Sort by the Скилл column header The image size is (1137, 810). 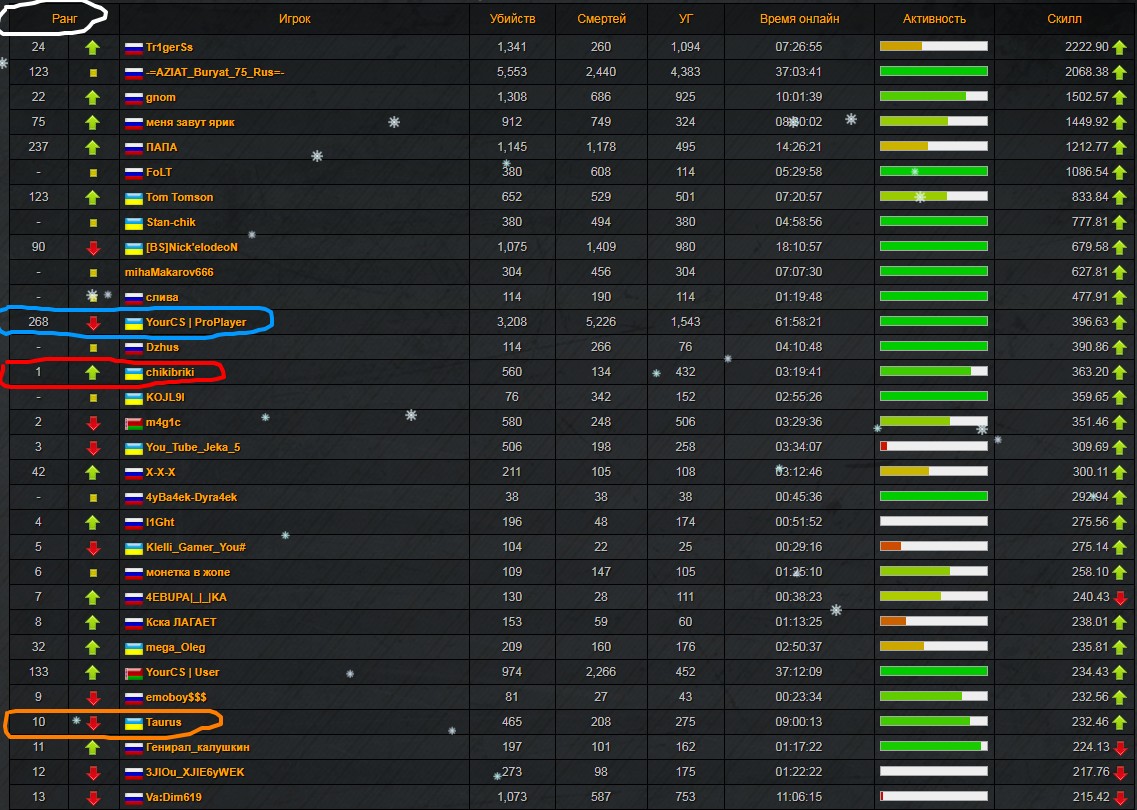click(x=1064, y=18)
